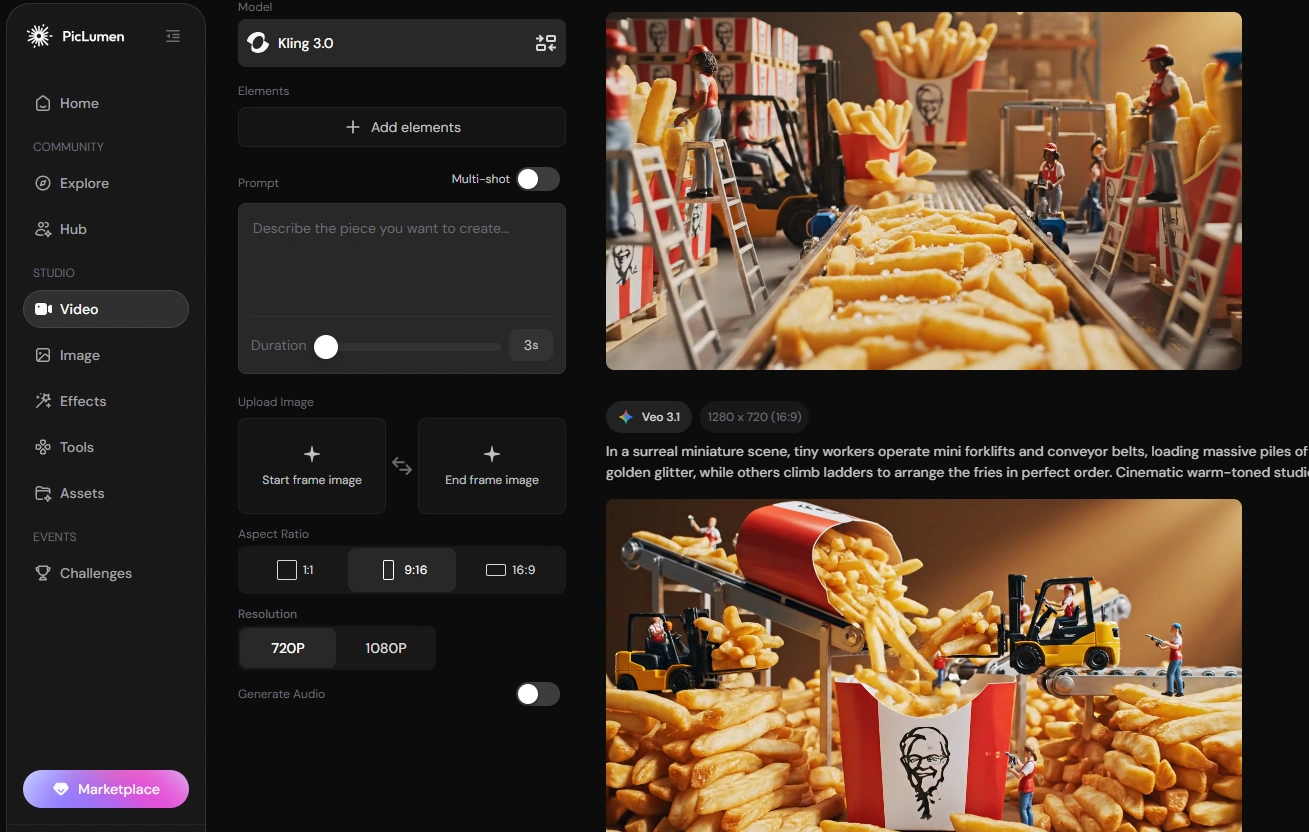1309x832 pixels.
Task: Click into the Prompt description text area
Action: 402,260
